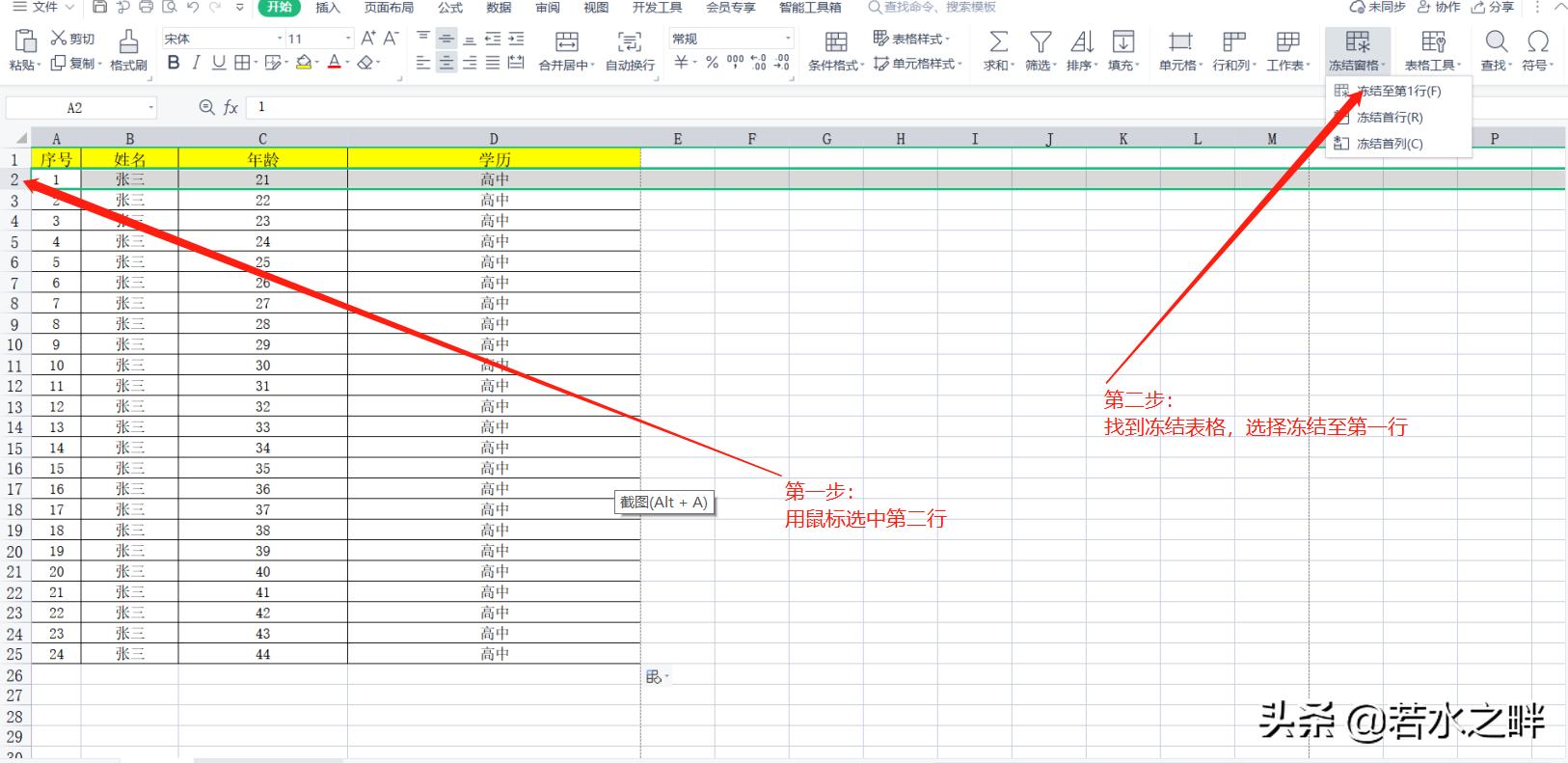This screenshot has height=763, width=1568.
Task: Toggle align left
Action: click(x=423, y=63)
